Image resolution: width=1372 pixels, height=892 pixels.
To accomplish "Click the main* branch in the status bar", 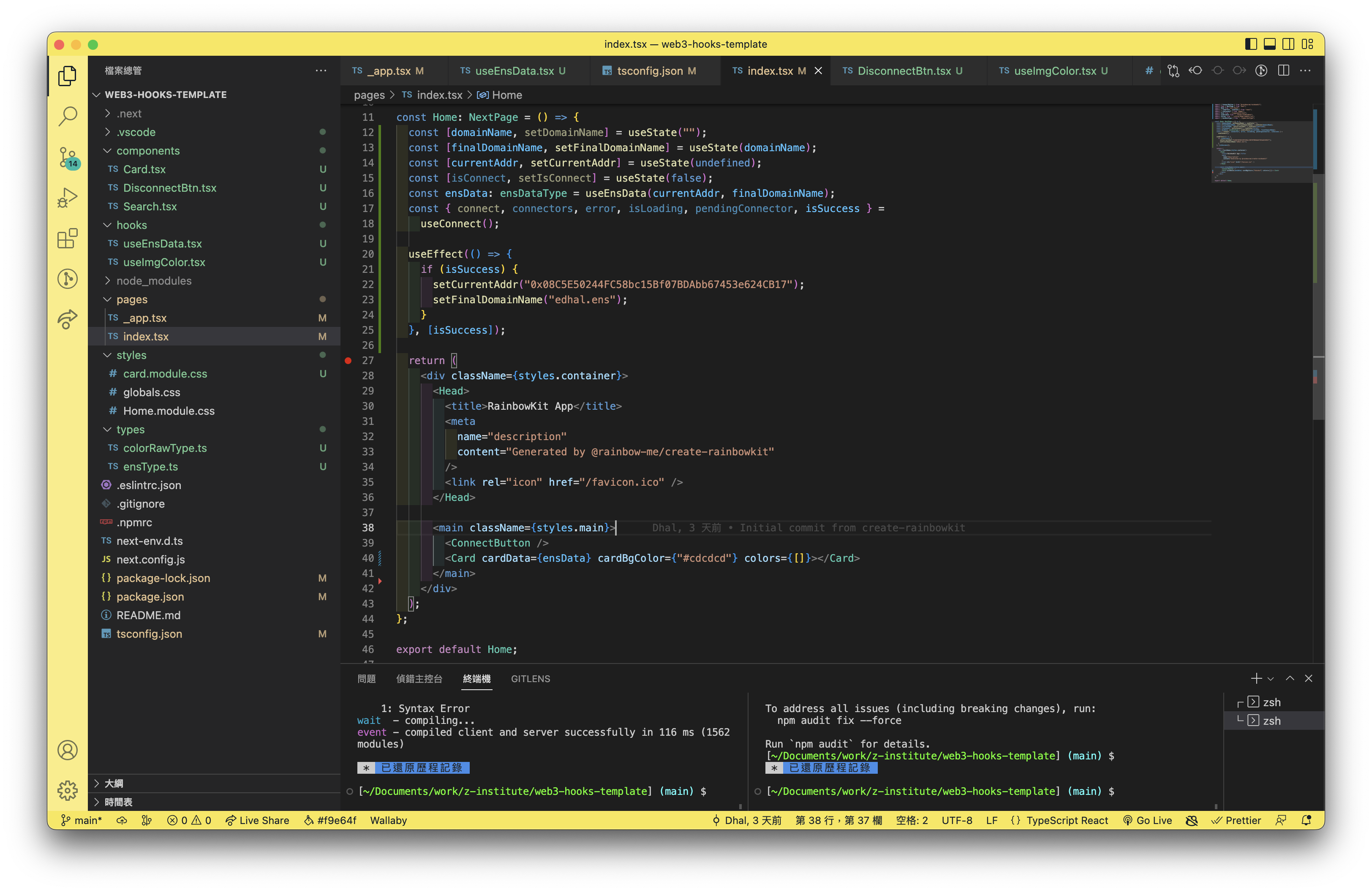I will coord(81,820).
